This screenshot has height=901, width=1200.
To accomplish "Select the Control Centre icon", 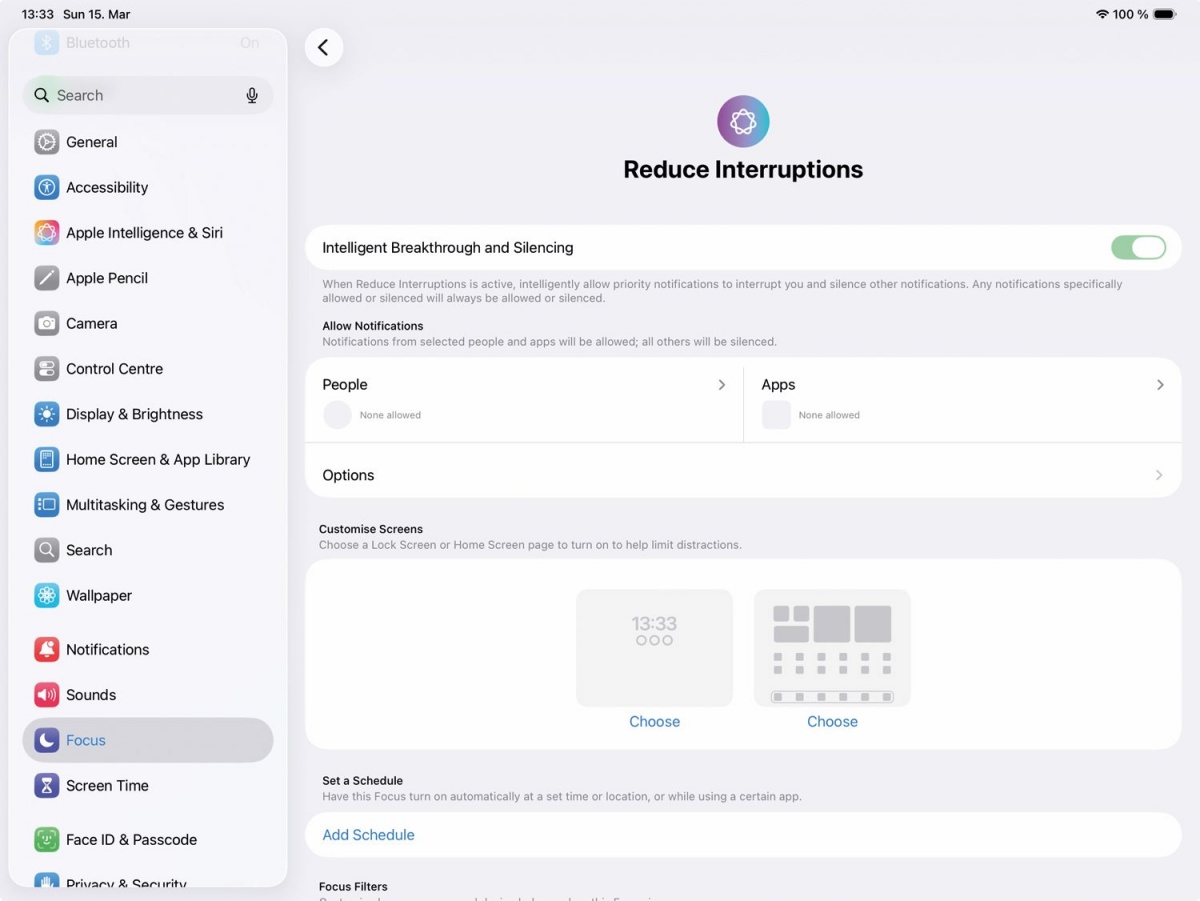I will [47, 369].
